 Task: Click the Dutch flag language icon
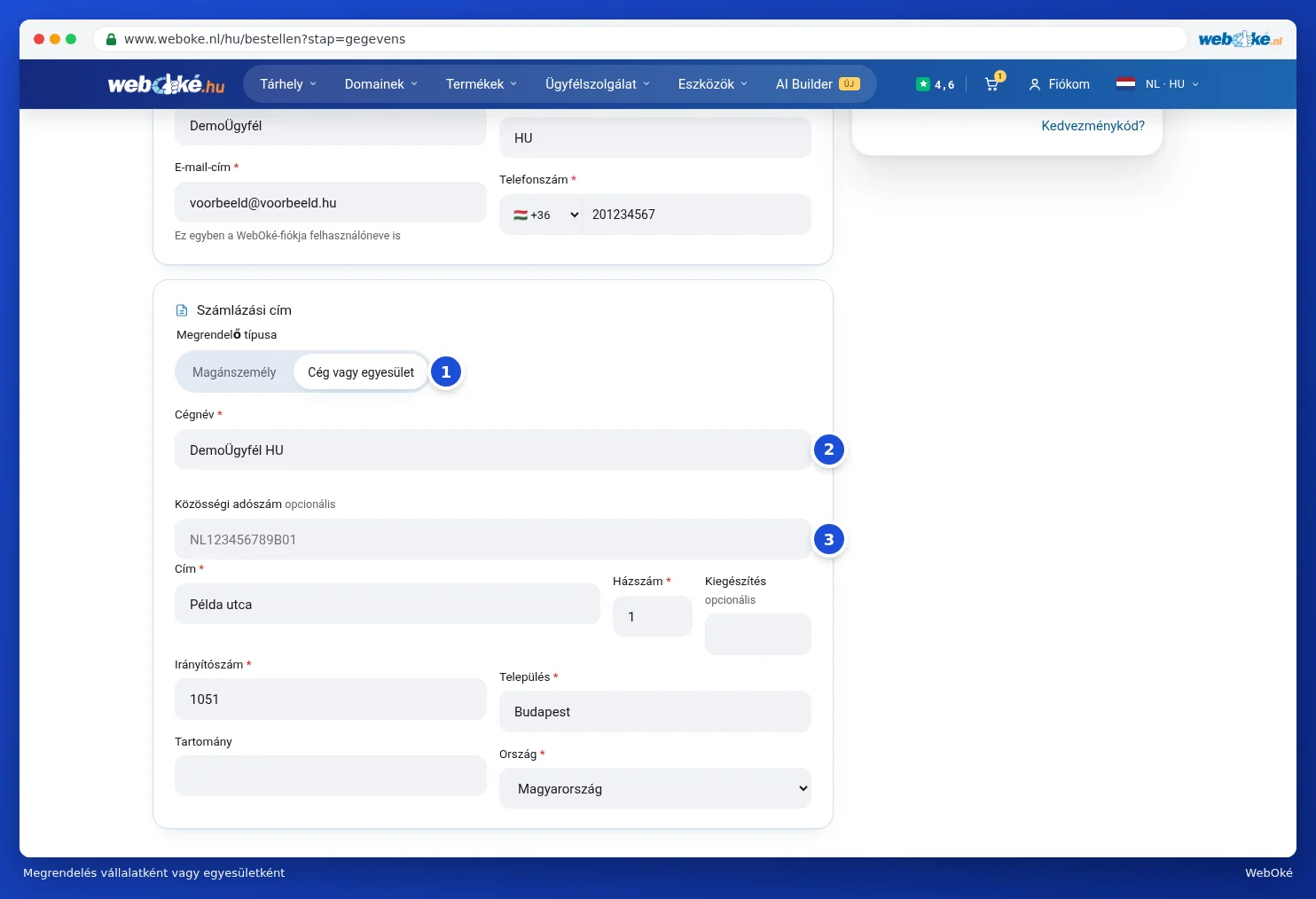(1125, 84)
